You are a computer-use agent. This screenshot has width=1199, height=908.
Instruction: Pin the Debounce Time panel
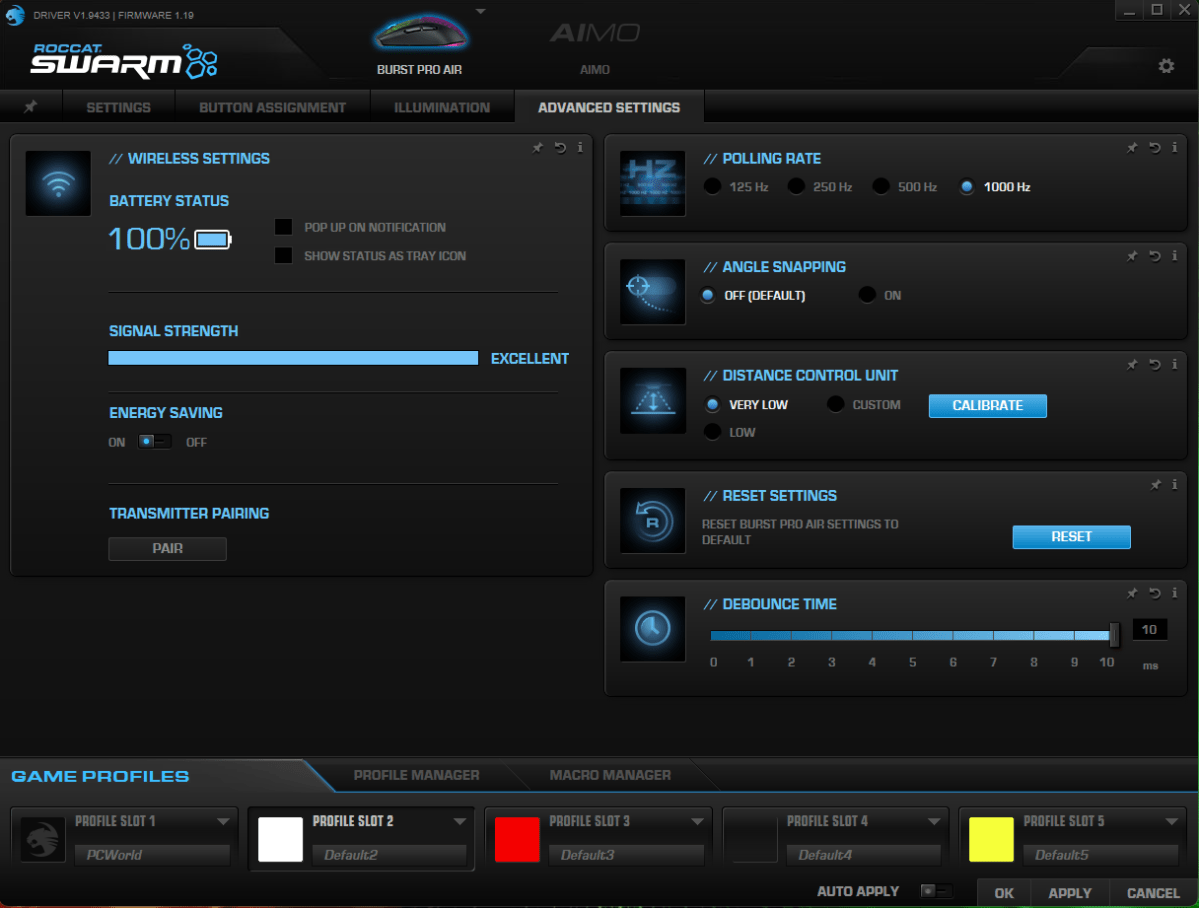point(1132,593)
